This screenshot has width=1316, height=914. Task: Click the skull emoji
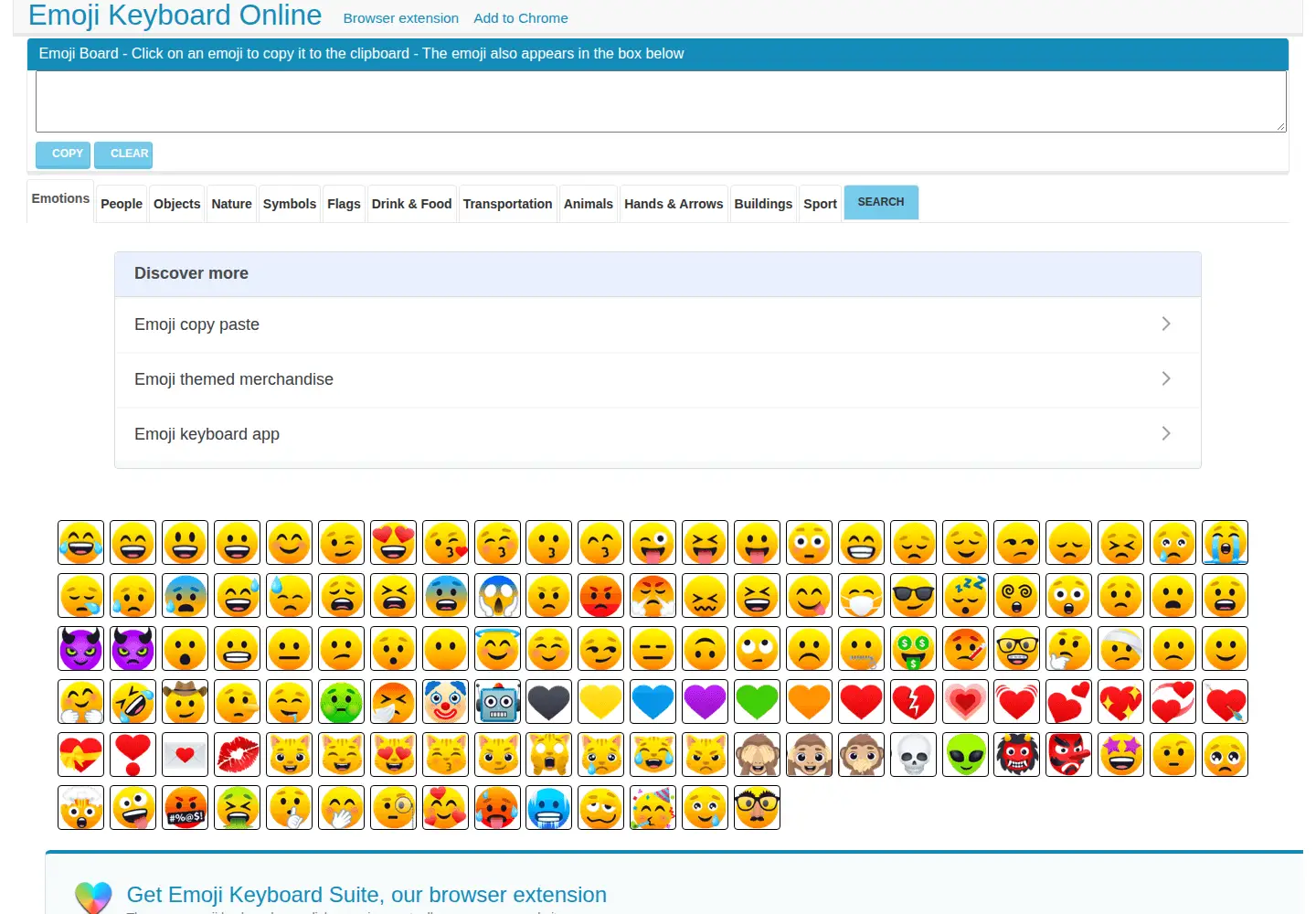[913, 755]
